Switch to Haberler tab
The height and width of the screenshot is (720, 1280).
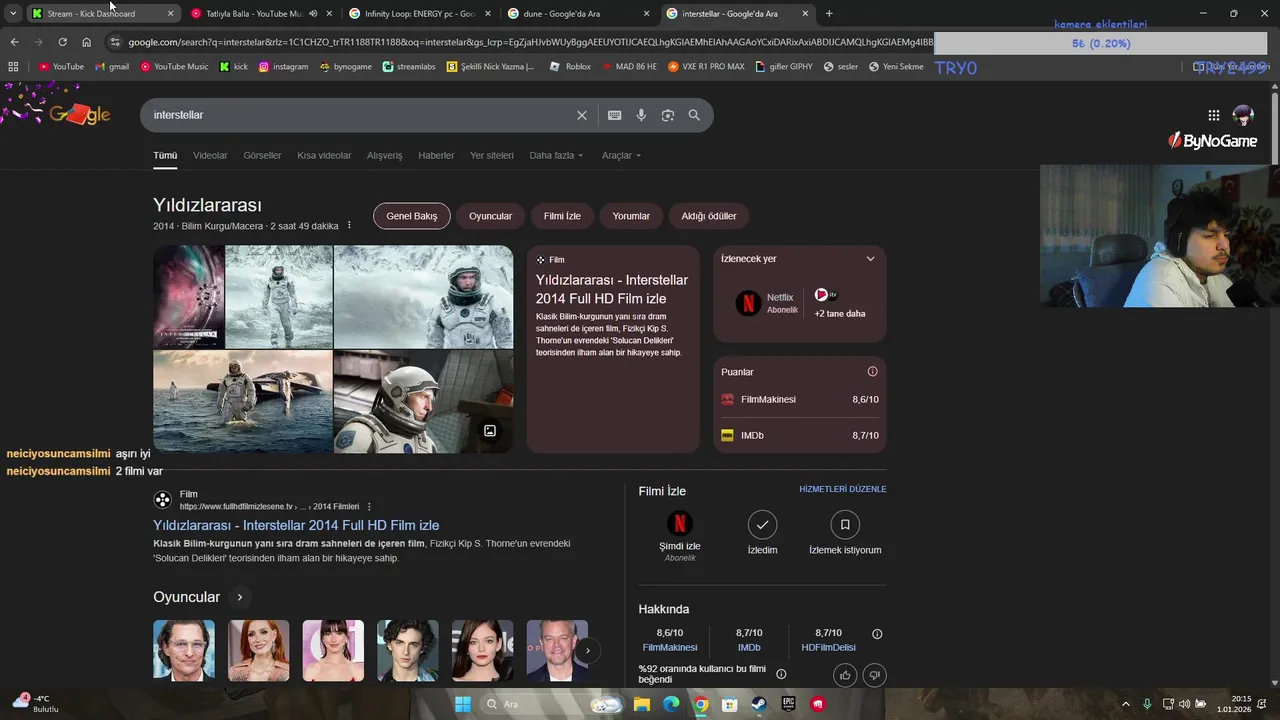[436, 156]
